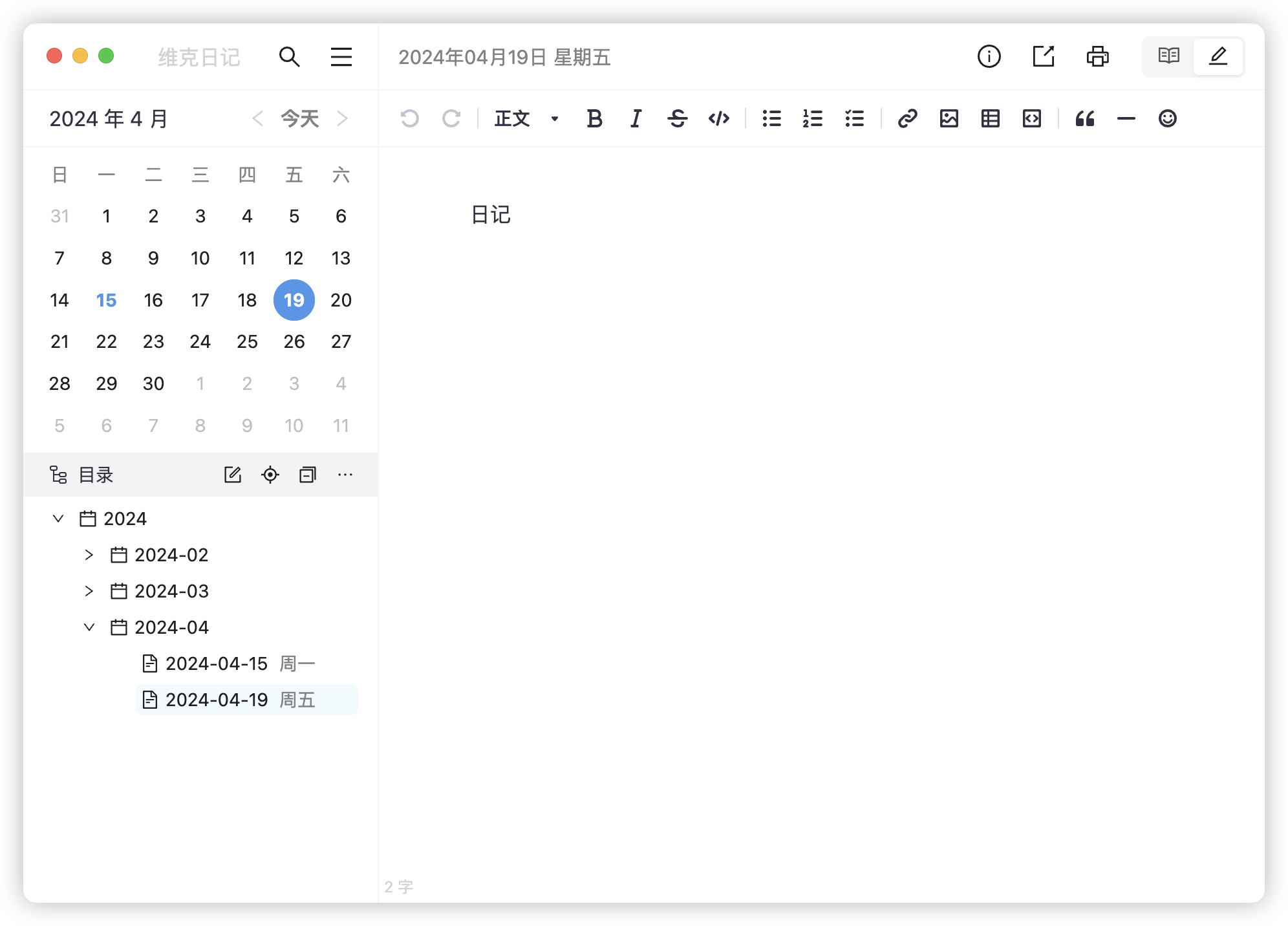This screenshot has width=1288, height=926.
Task: Insert a blockquote
Action: tap(1084, 118)
